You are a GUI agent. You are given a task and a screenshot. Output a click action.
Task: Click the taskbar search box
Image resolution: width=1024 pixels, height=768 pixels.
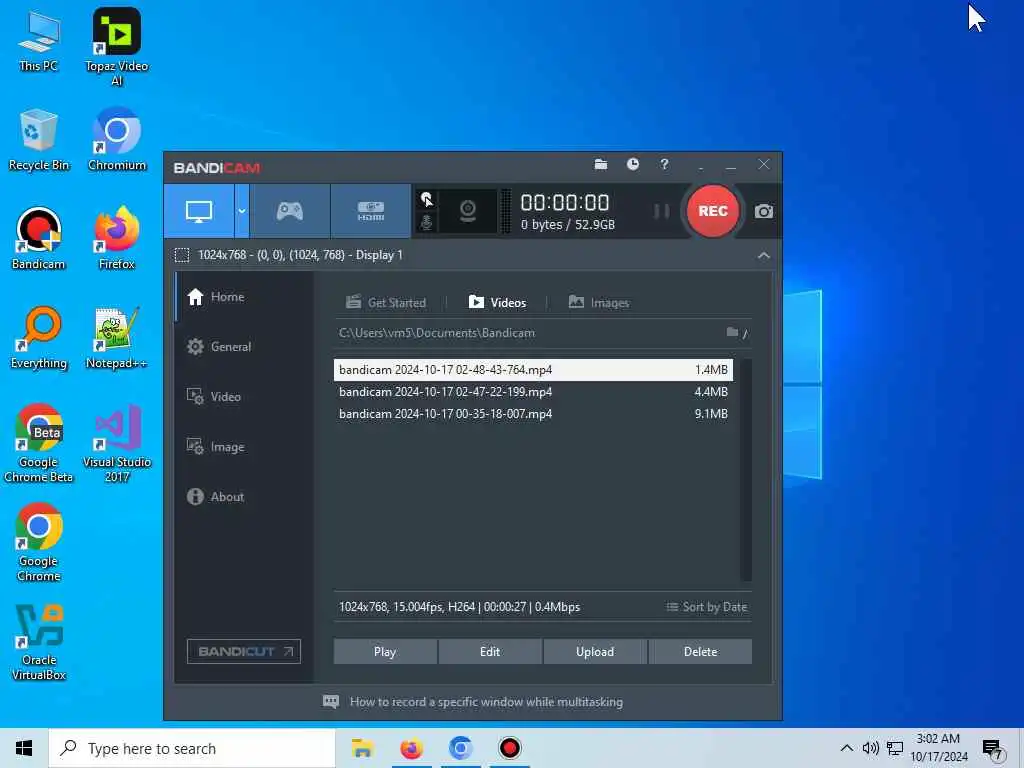[x=192, y=748]
